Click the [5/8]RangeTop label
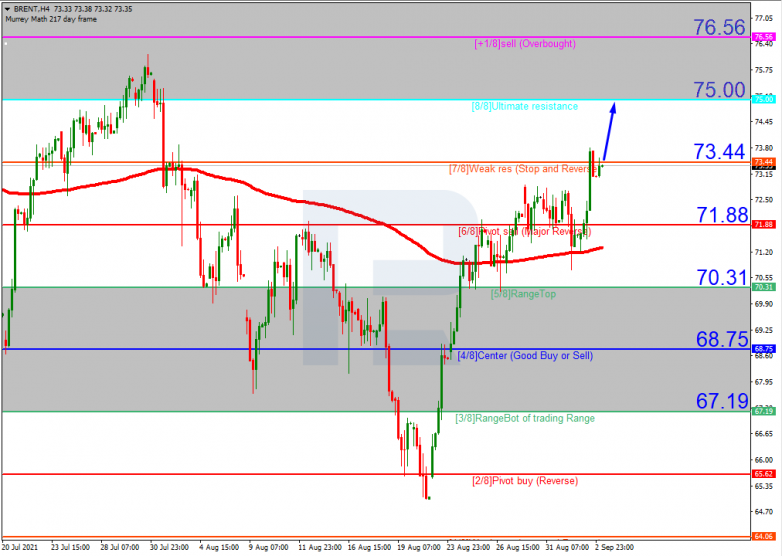Image resolution: width=782 pixels, height=556 pixels. (x=523, y=294)
